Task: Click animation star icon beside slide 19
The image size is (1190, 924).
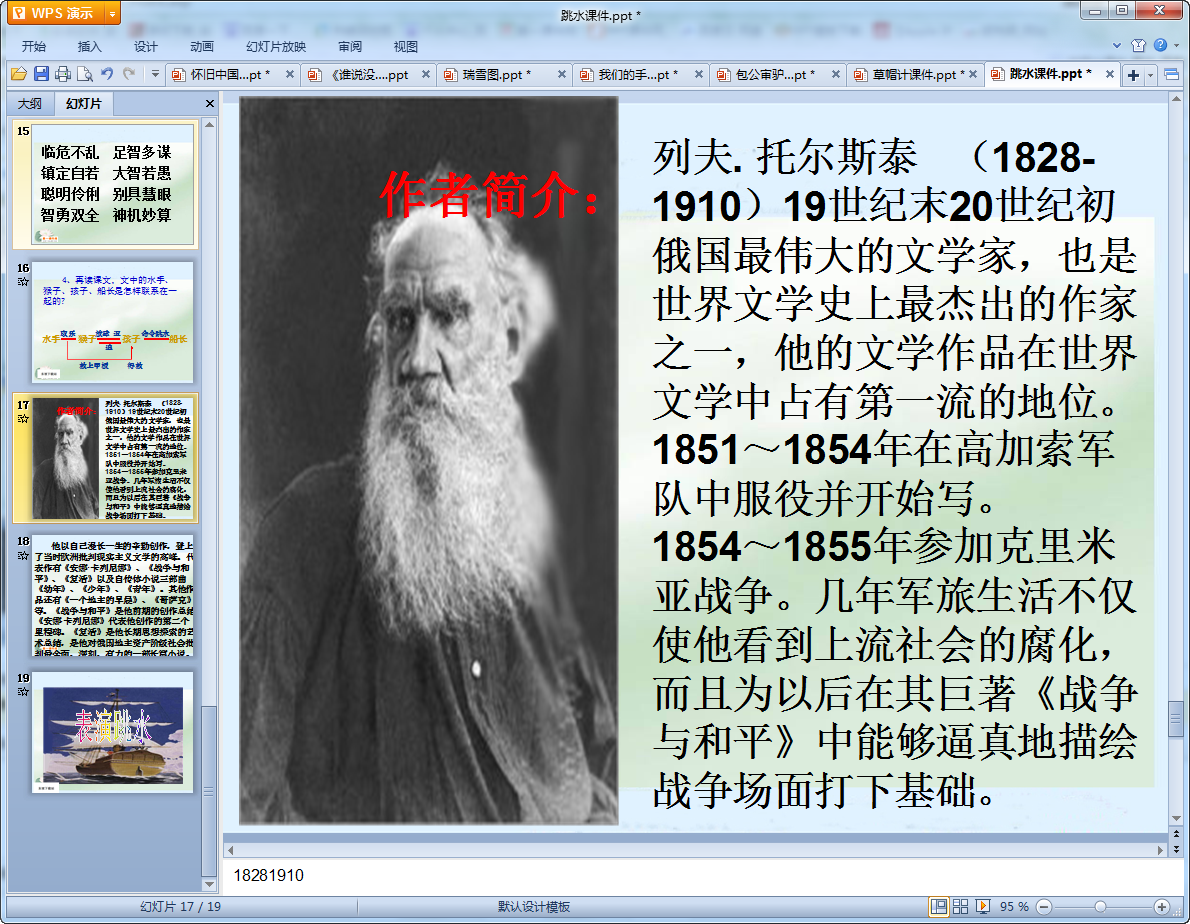Action: click(x=23, y=692)
